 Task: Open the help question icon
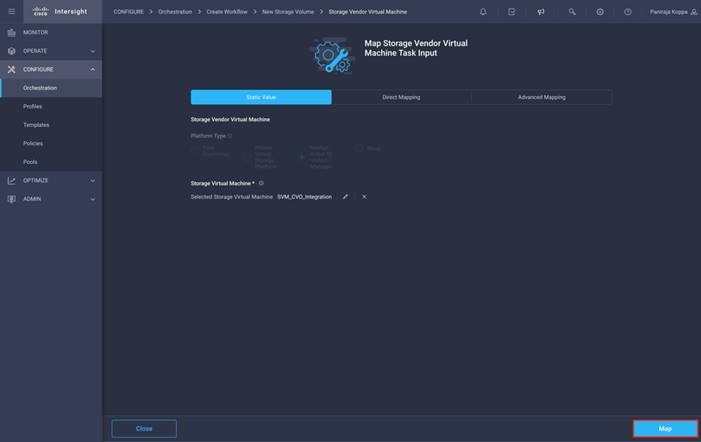[628, 12]
